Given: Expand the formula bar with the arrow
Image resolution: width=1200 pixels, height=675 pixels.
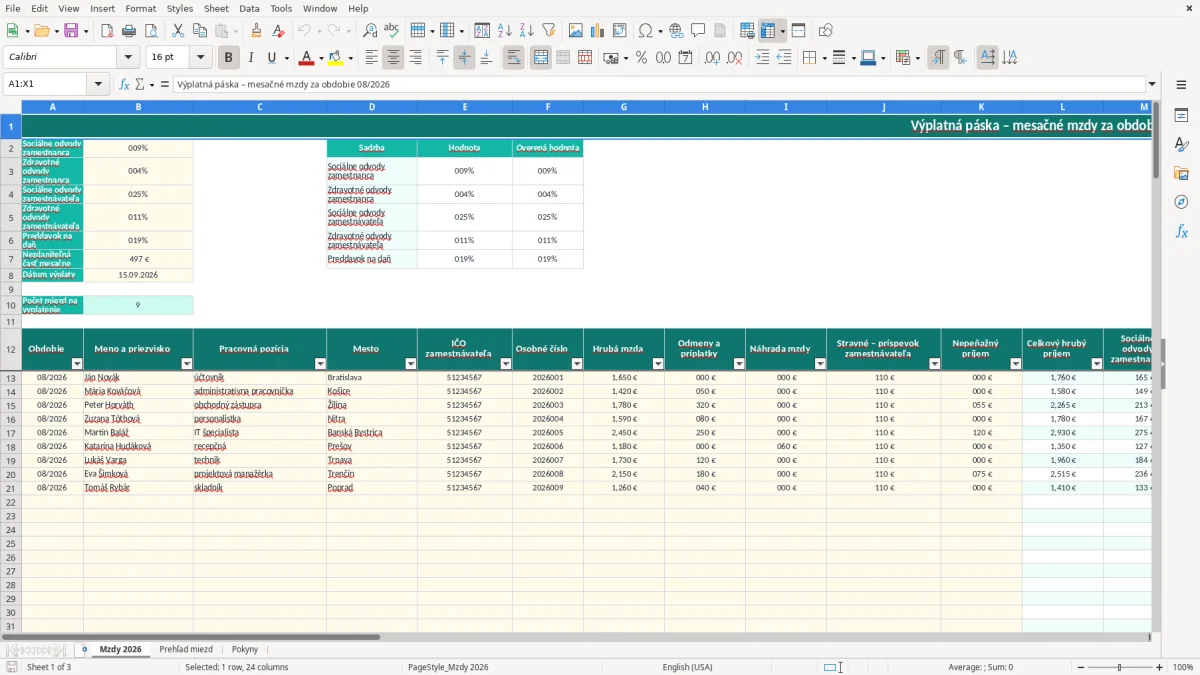Looking at the screenshot, I should (1152, 84).
